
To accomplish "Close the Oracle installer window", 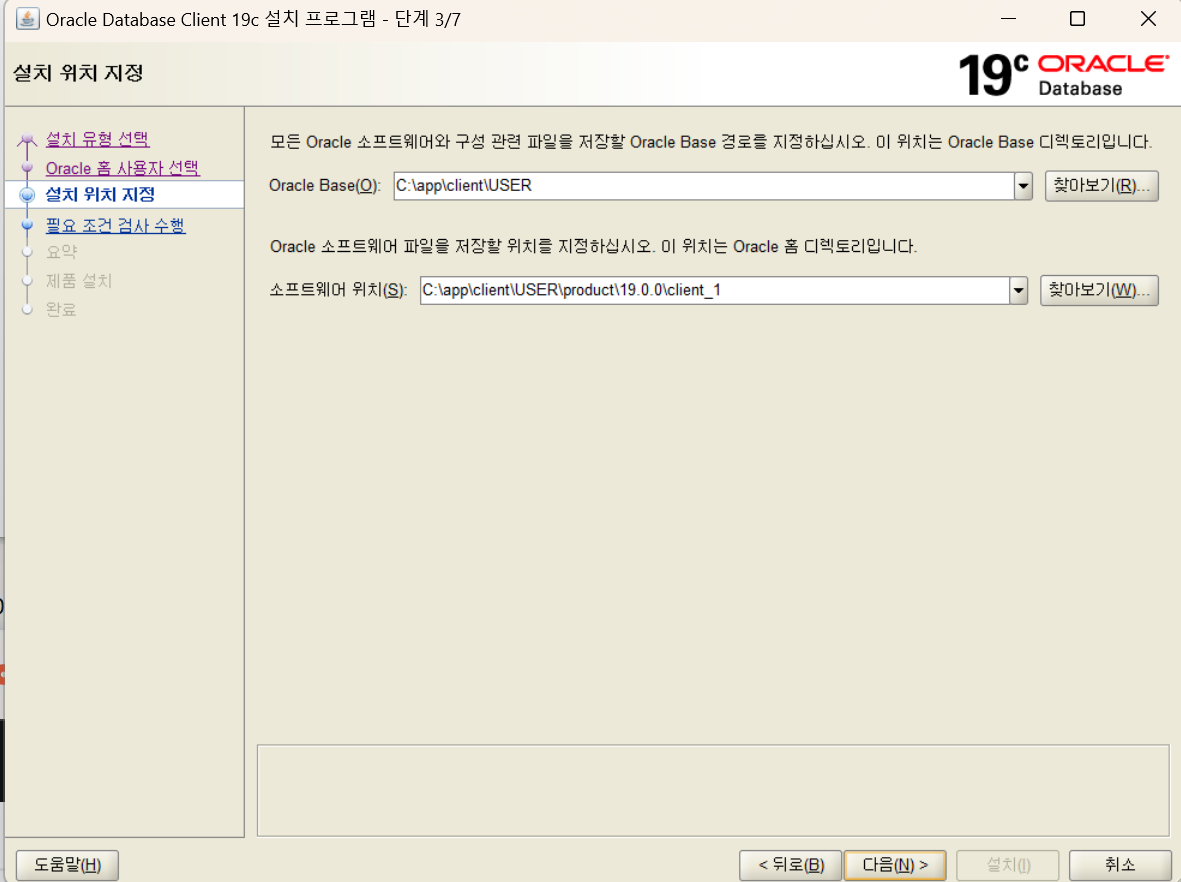I will 1148,19.
